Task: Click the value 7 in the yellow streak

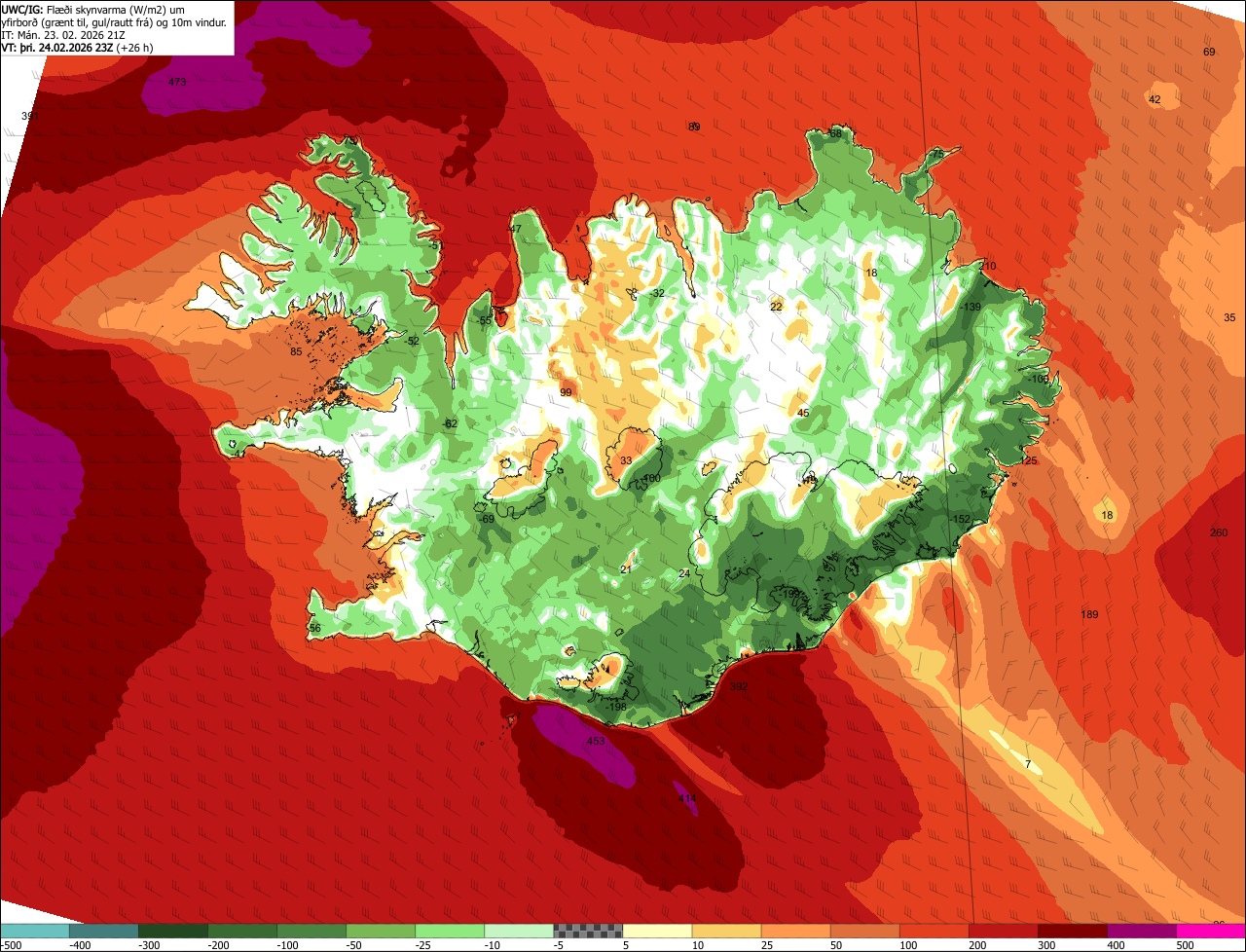Action: point(1027,764)
